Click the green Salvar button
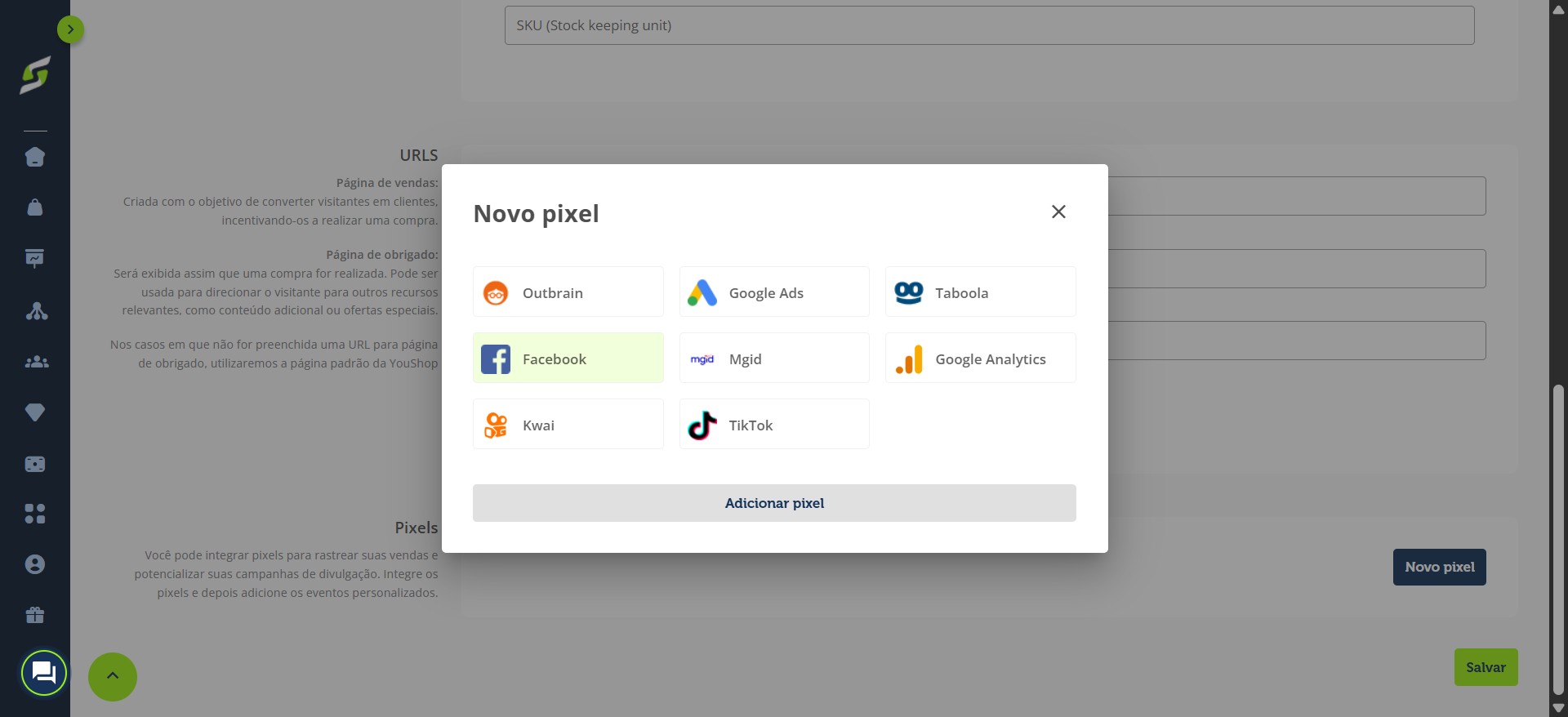Screen dimensions: 1568x717 (x=1486, y=667)
